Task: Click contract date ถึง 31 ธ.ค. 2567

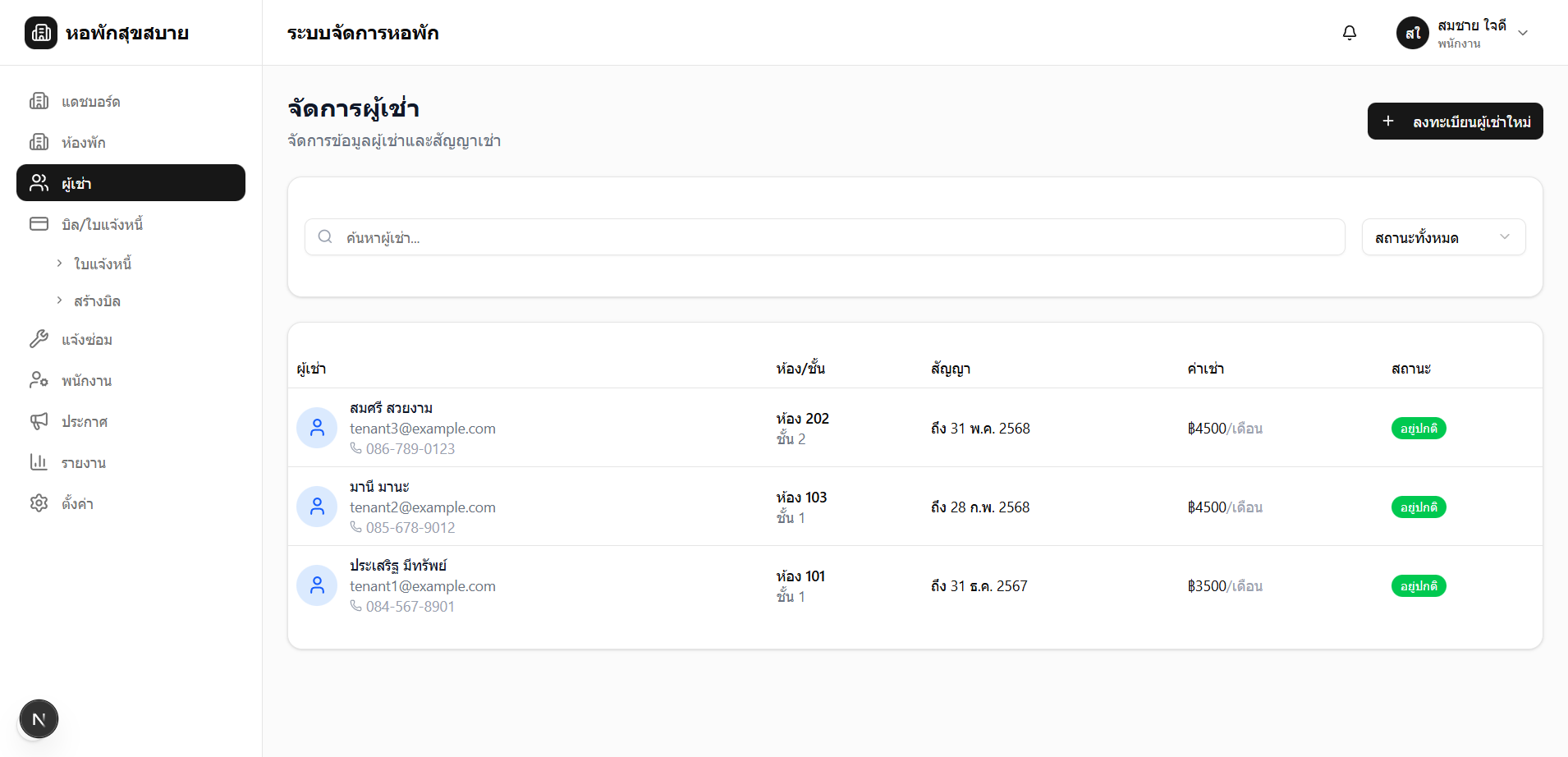Action: (x=979, y=586)
